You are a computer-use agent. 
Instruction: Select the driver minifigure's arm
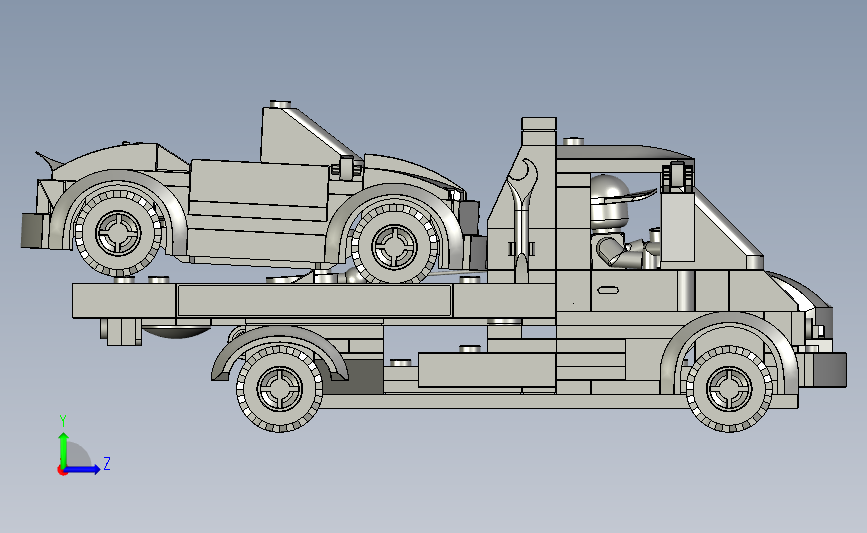coord(619,252)
